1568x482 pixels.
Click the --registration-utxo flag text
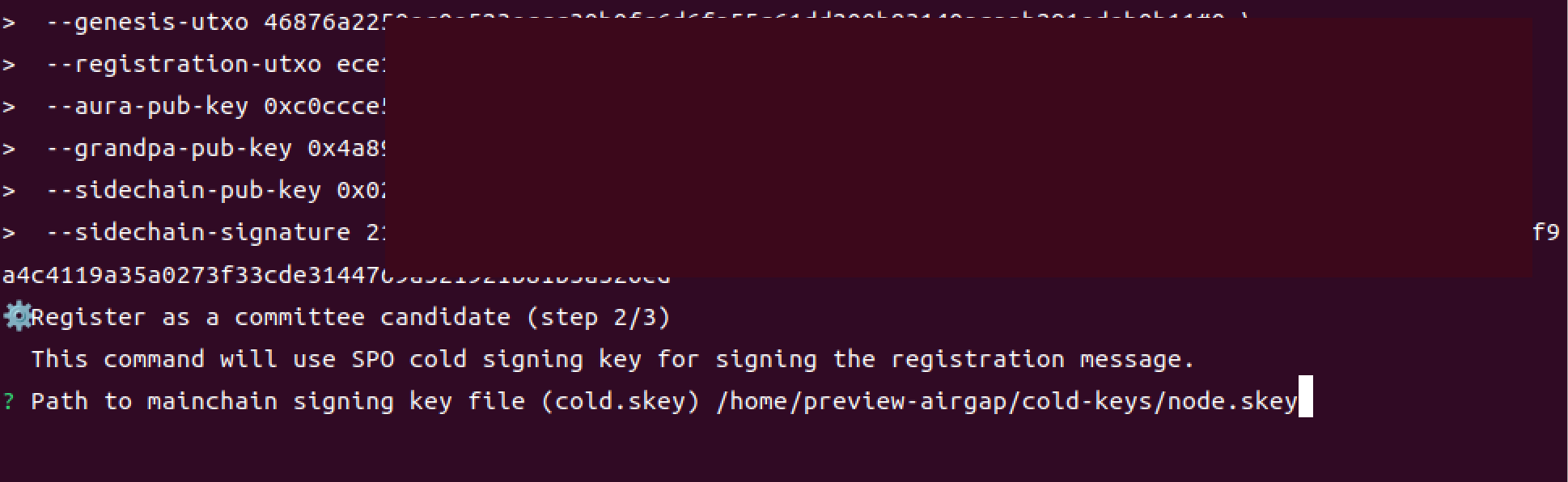pyautogui.click(x=184, y=64)
